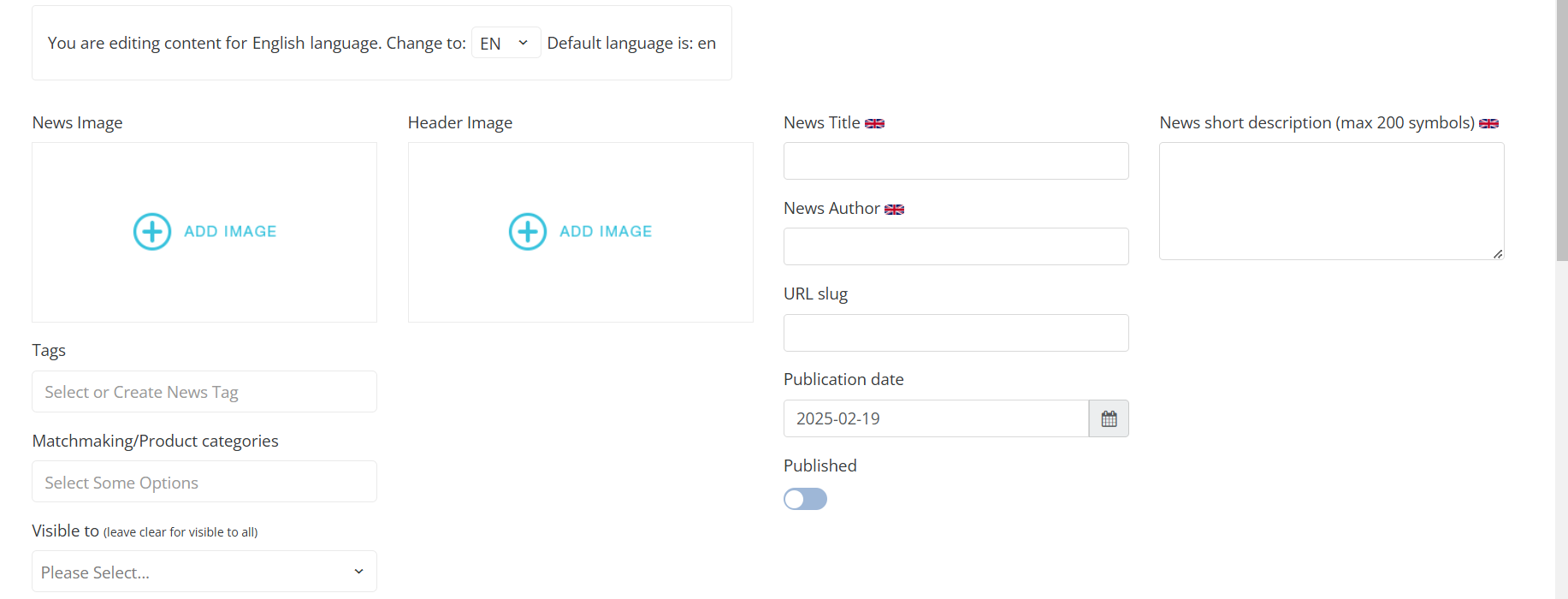Screen dimensions: 1568x599
Task: Click the plus icon in Header Image box
Action: pyautogui.click(x=528, y=232)
